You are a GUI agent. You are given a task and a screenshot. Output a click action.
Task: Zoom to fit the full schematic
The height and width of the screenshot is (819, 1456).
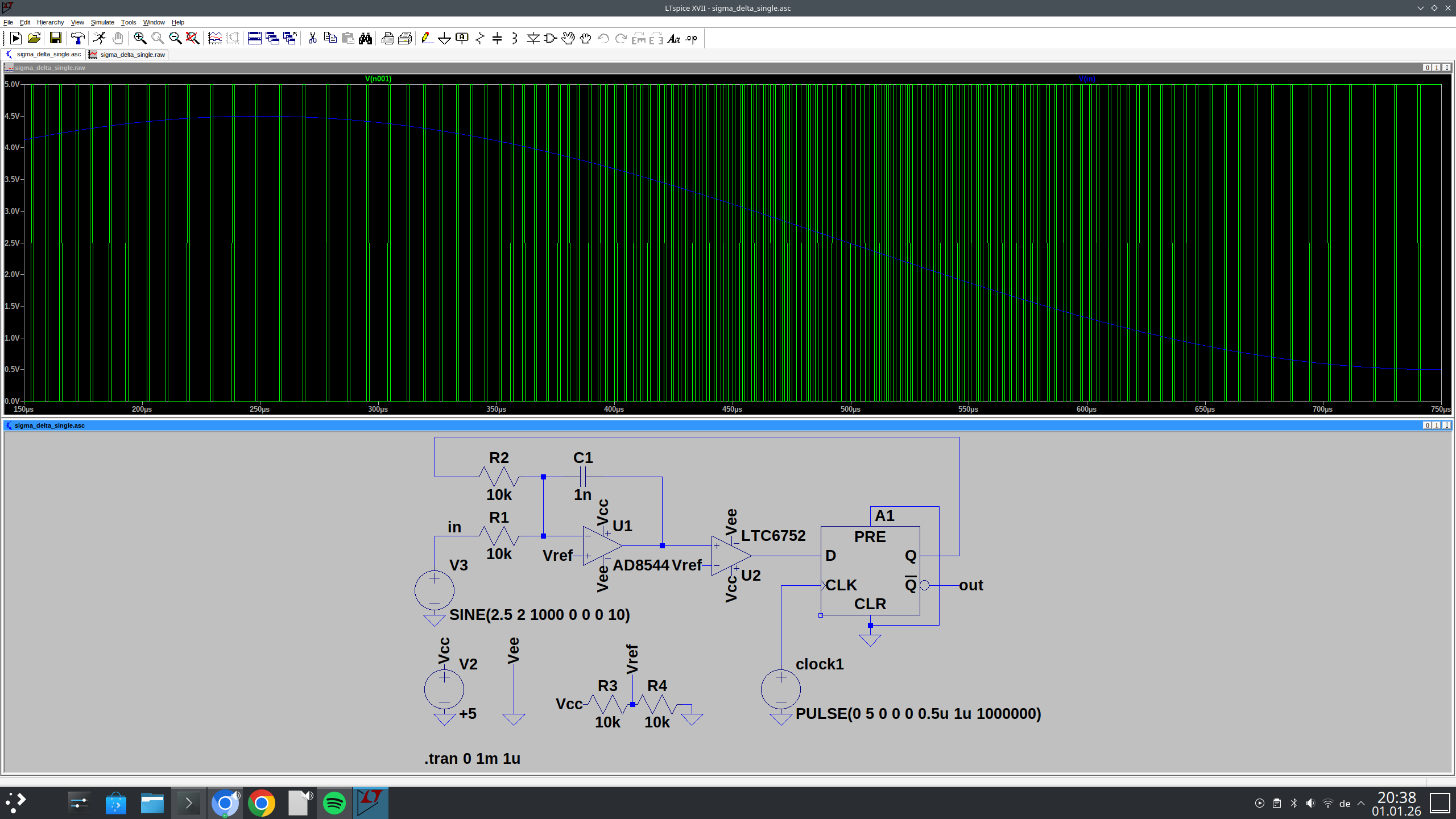[192, 38]
